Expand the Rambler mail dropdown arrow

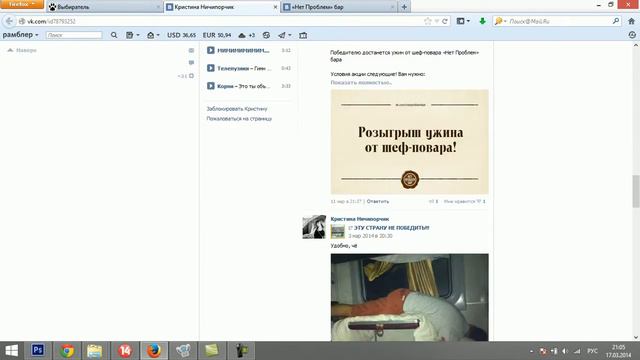[158, 35]
